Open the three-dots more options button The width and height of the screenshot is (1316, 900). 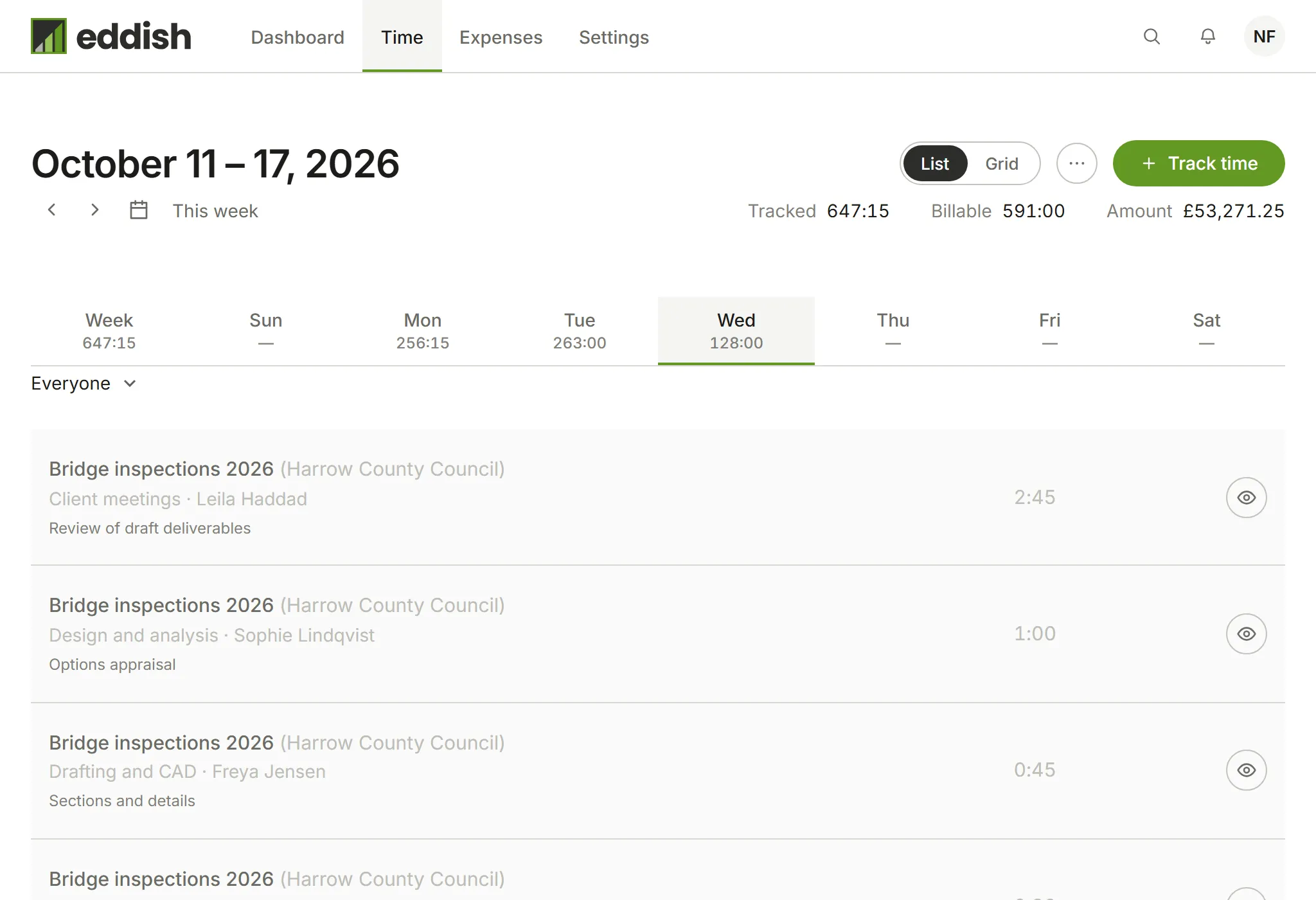(x=1077, y=163)
